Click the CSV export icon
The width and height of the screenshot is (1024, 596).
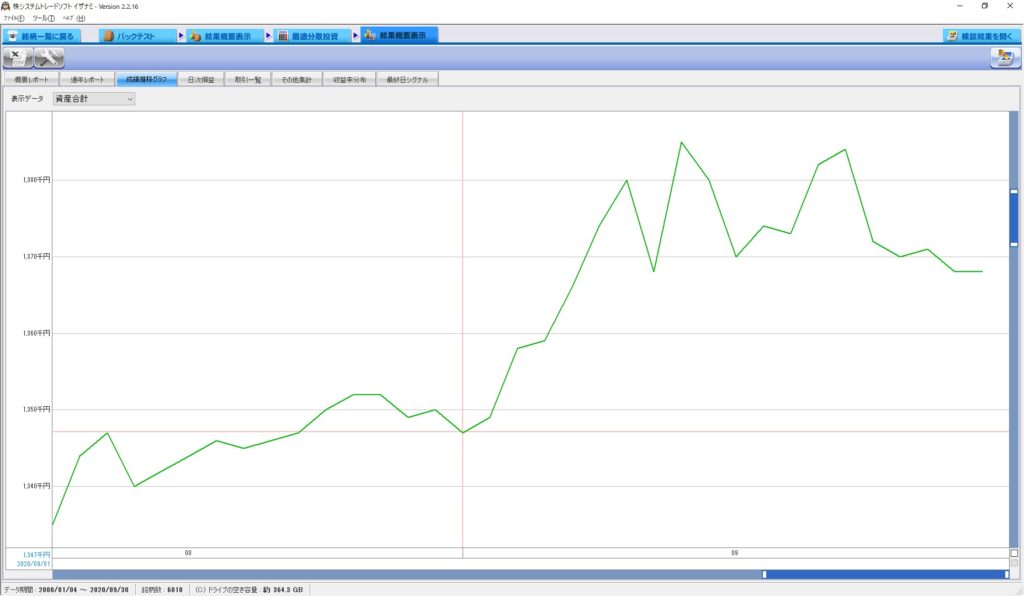tap(17, 57)
